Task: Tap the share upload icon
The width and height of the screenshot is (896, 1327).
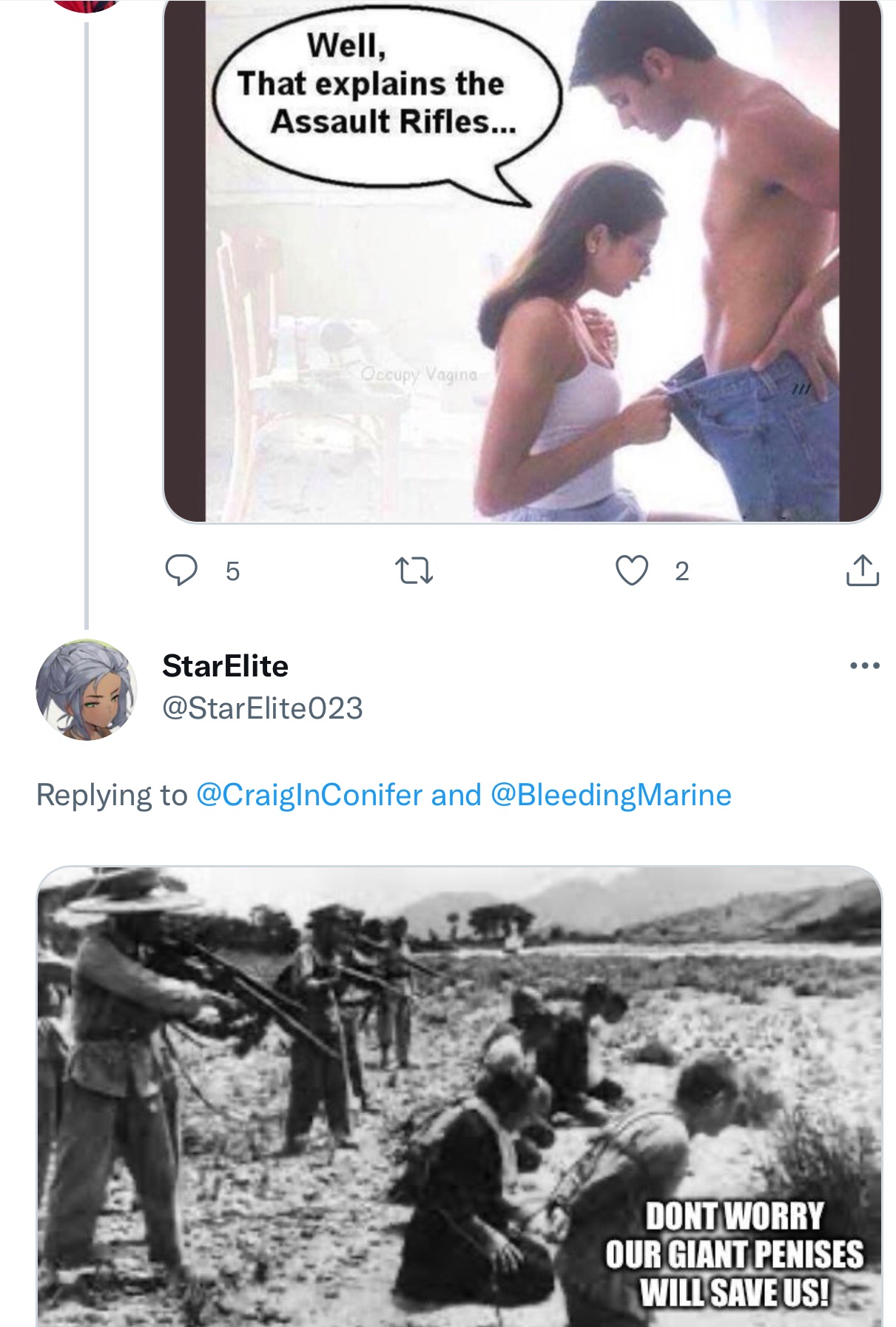Action: [862, 571]
